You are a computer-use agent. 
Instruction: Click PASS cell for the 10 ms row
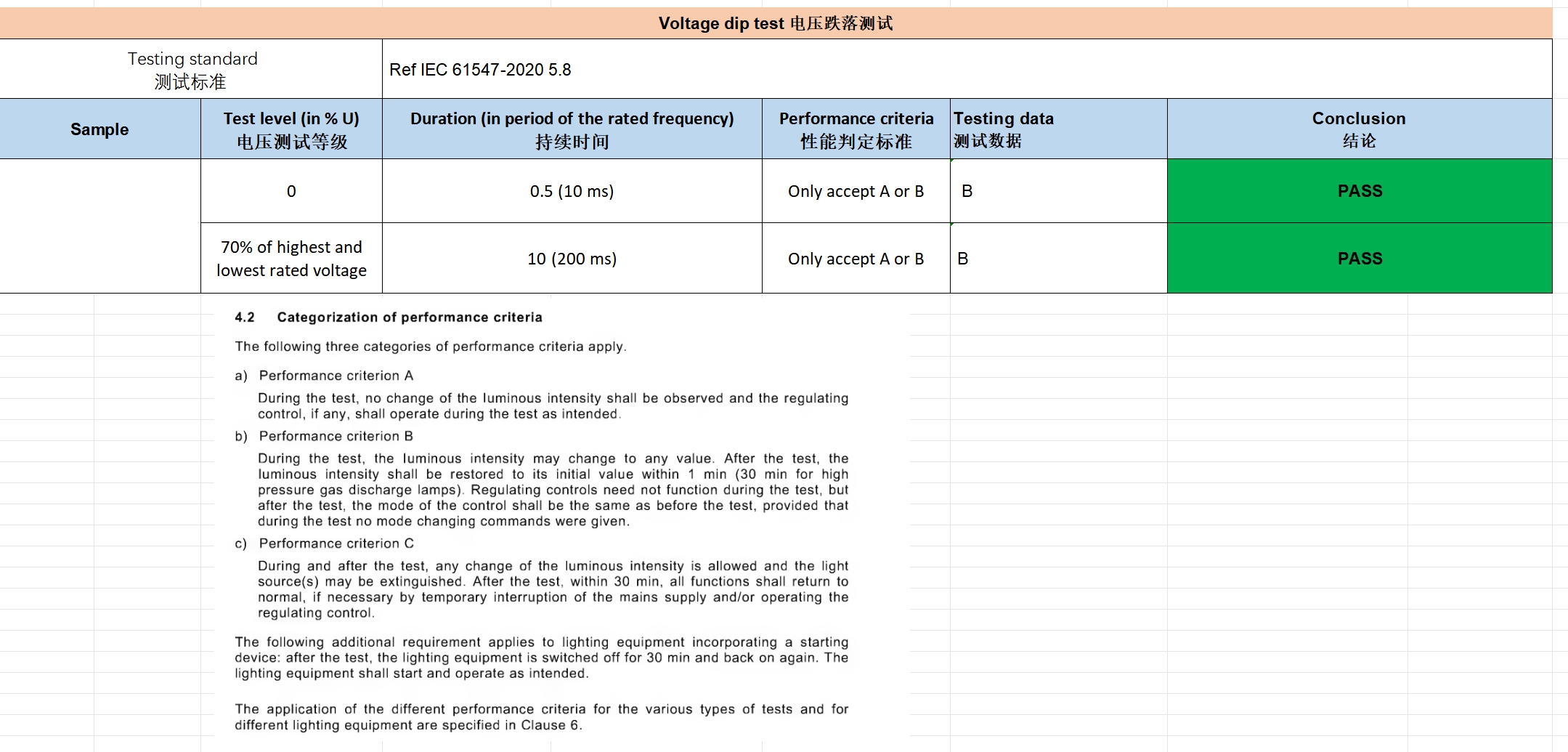[1360, 191]
